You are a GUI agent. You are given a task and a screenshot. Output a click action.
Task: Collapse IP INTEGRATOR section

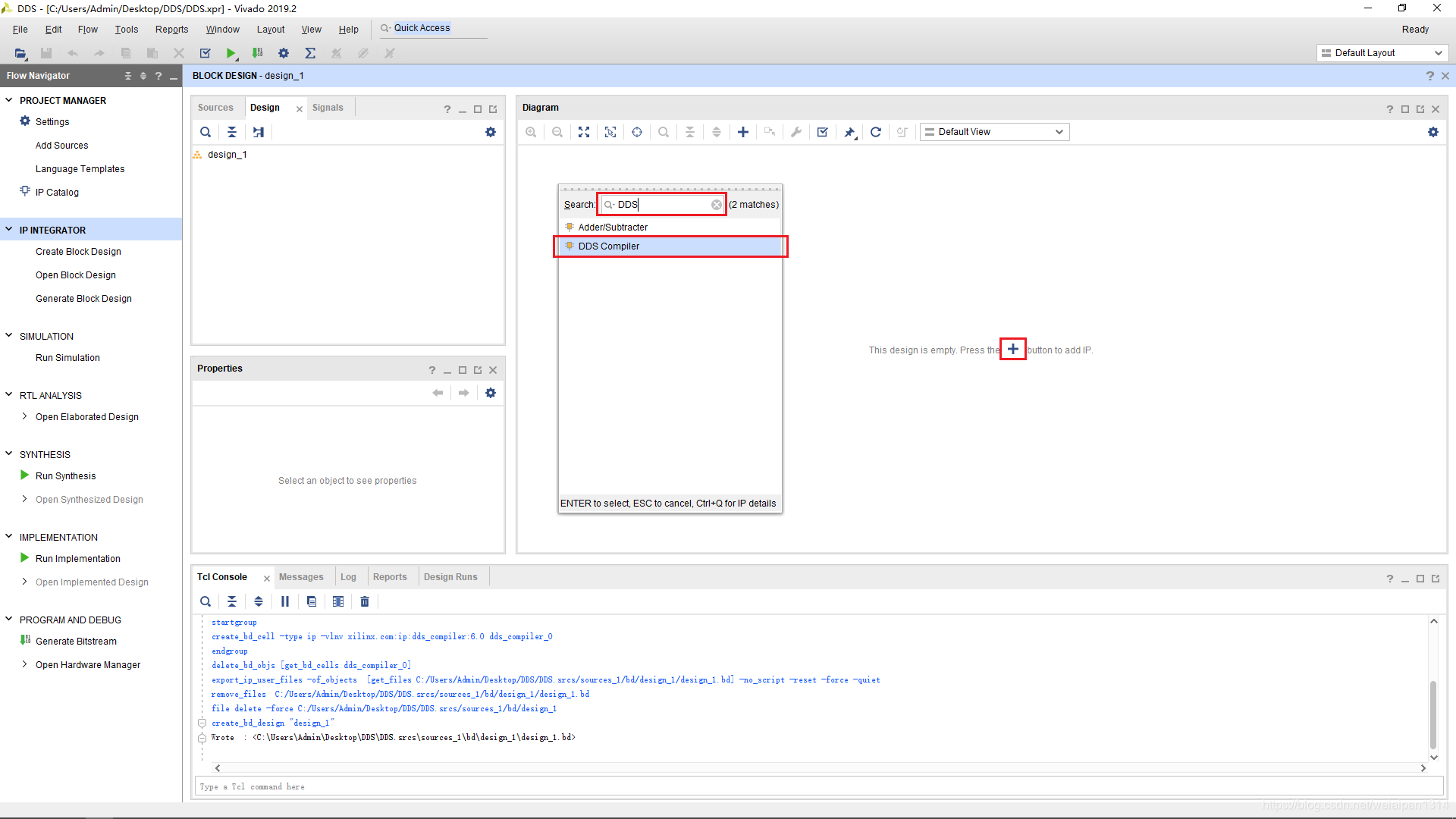point(9,230)
